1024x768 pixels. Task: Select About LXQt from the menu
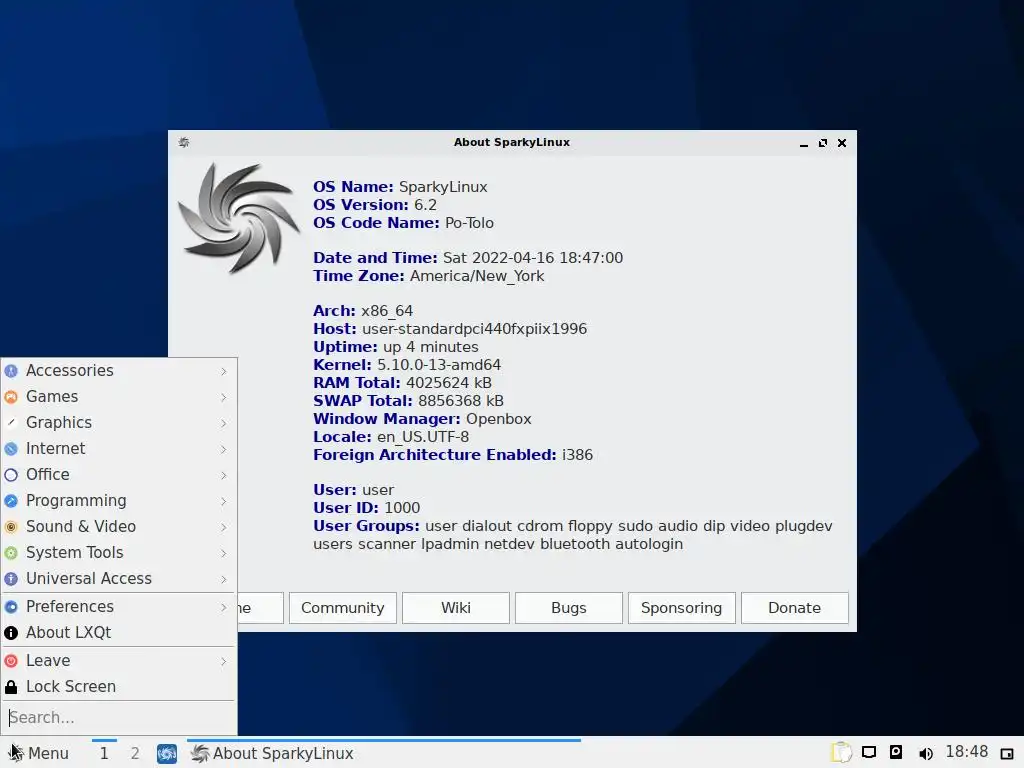[x=118, y=633]
